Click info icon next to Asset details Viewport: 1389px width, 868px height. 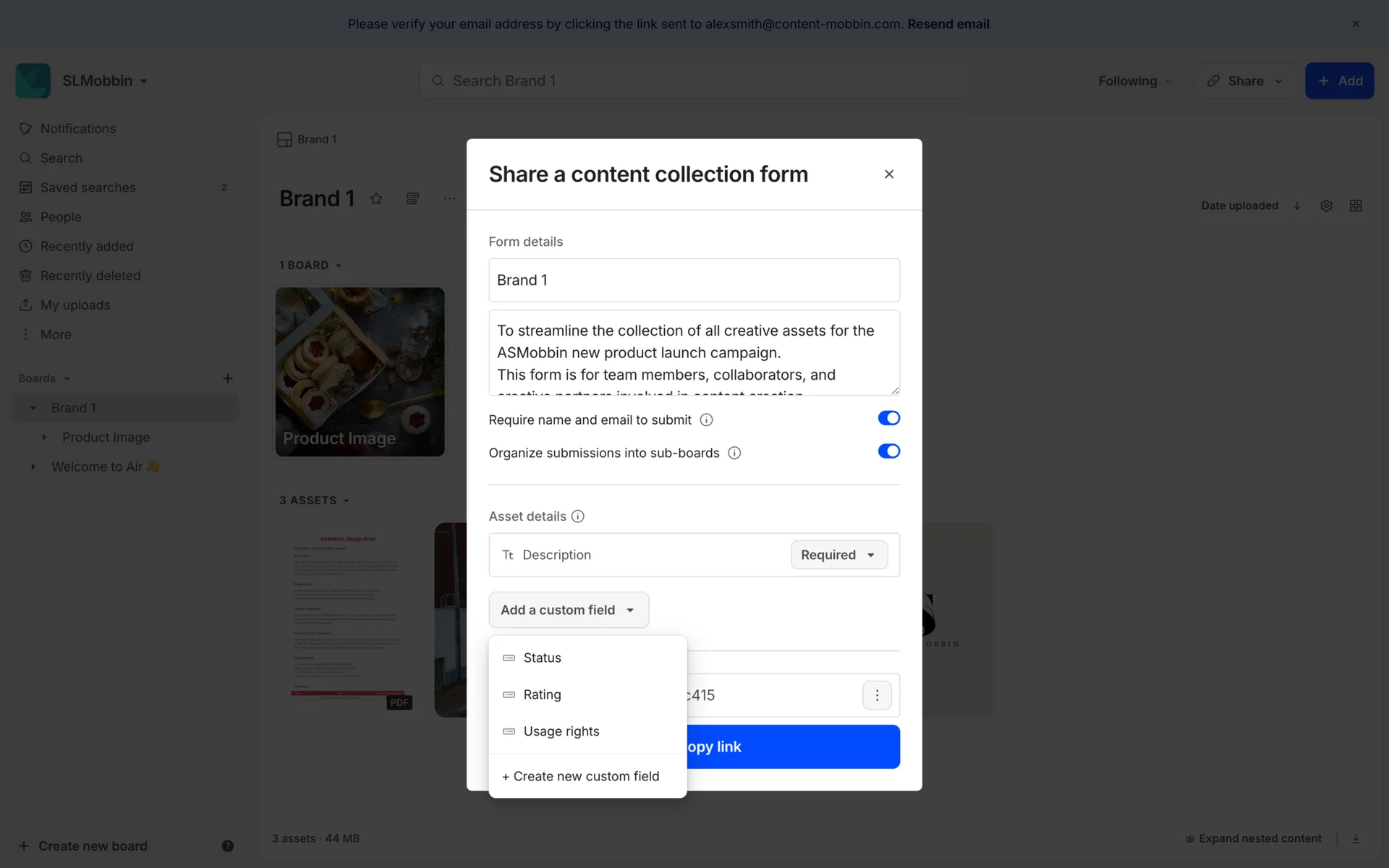[577, 516]
